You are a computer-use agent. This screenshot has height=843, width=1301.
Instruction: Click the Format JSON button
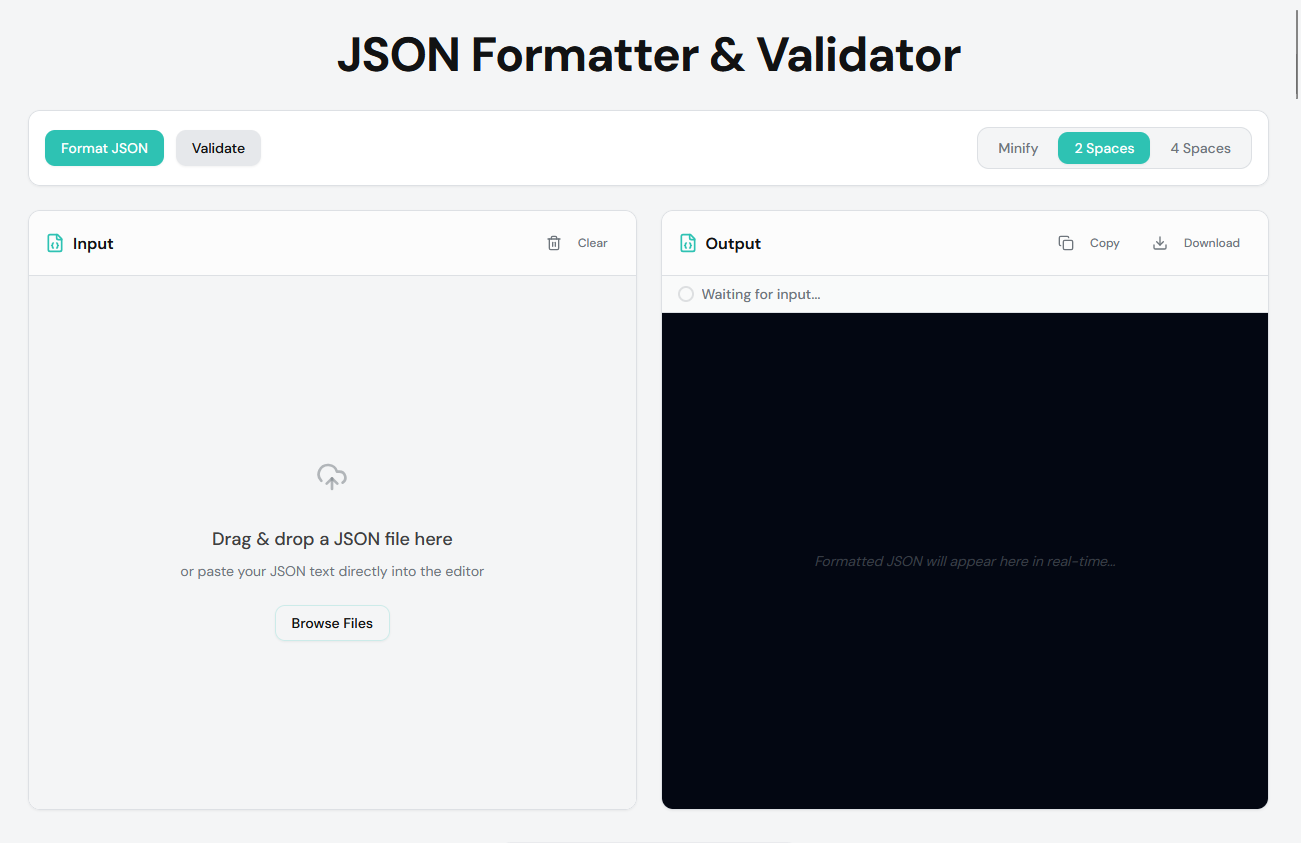point(104,148)
